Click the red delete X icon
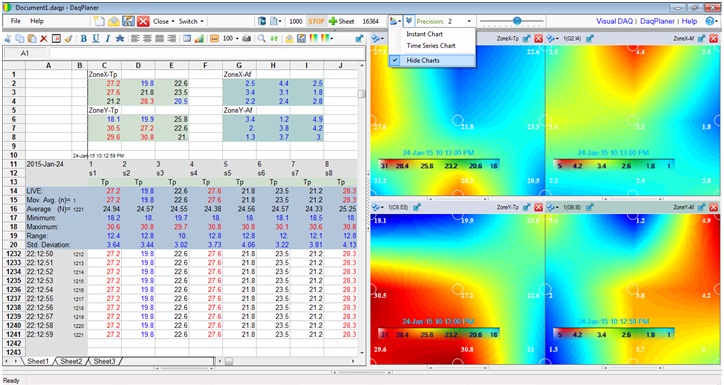The width and height of the screenshot is (724, 385). click(44, 39)
